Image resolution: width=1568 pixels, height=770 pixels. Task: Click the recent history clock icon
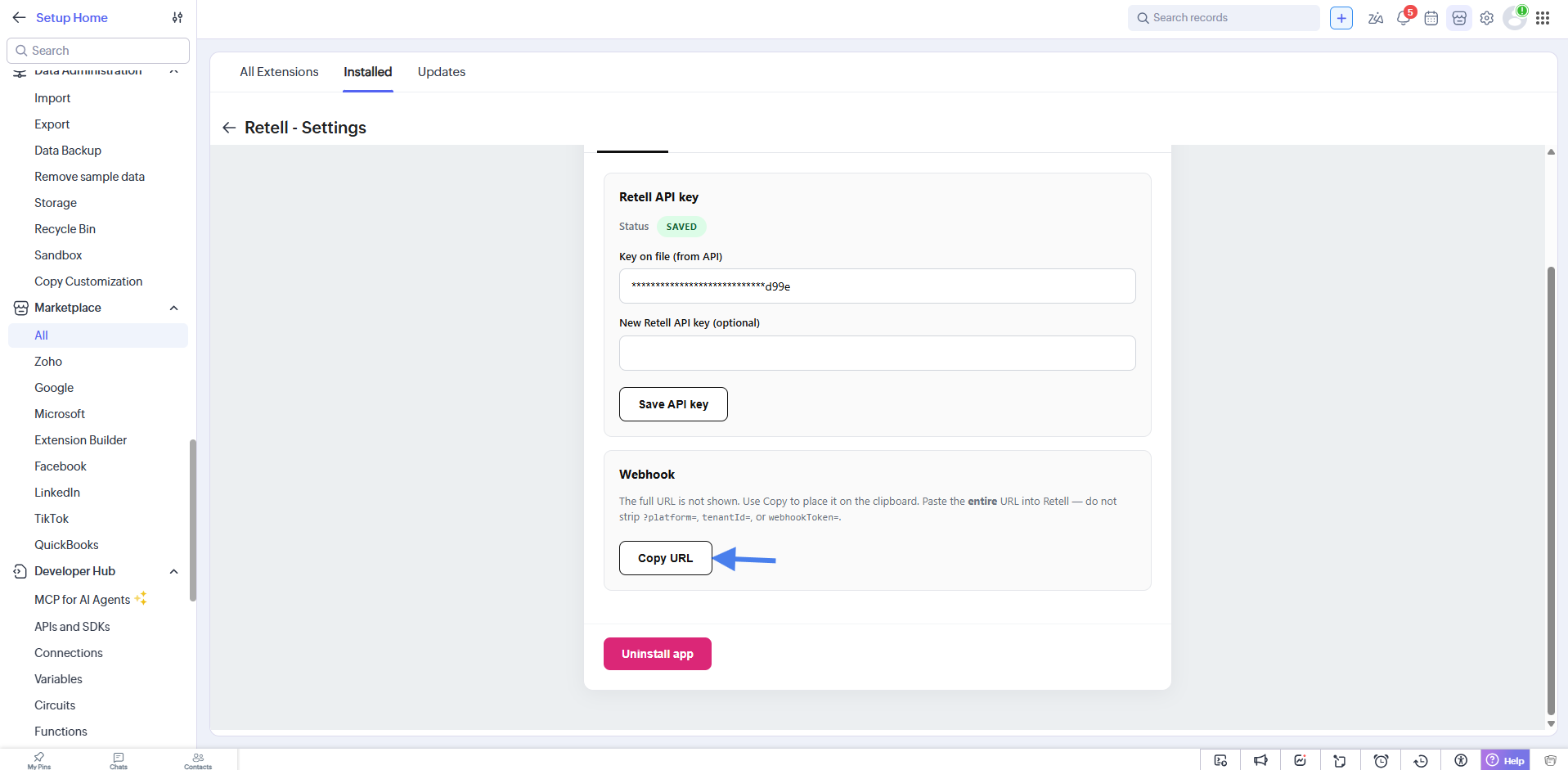click(1421, 760)
